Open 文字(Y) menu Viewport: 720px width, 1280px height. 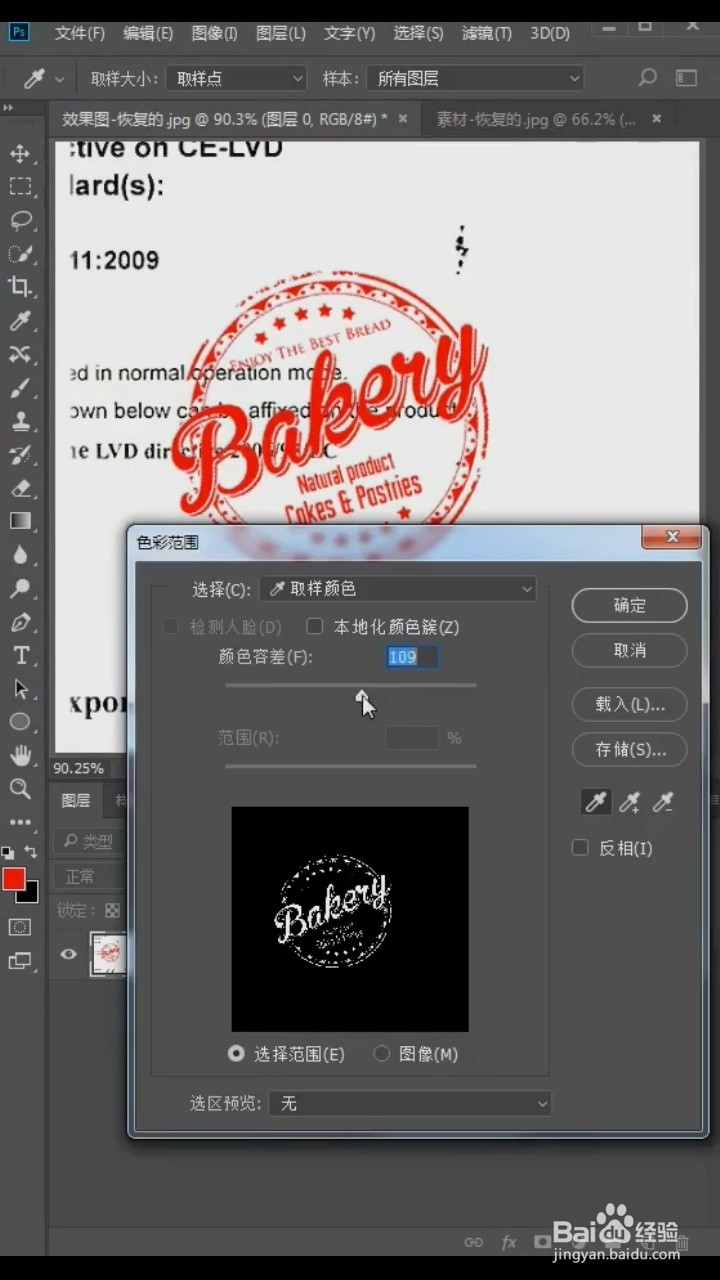[x=349, y=33]
